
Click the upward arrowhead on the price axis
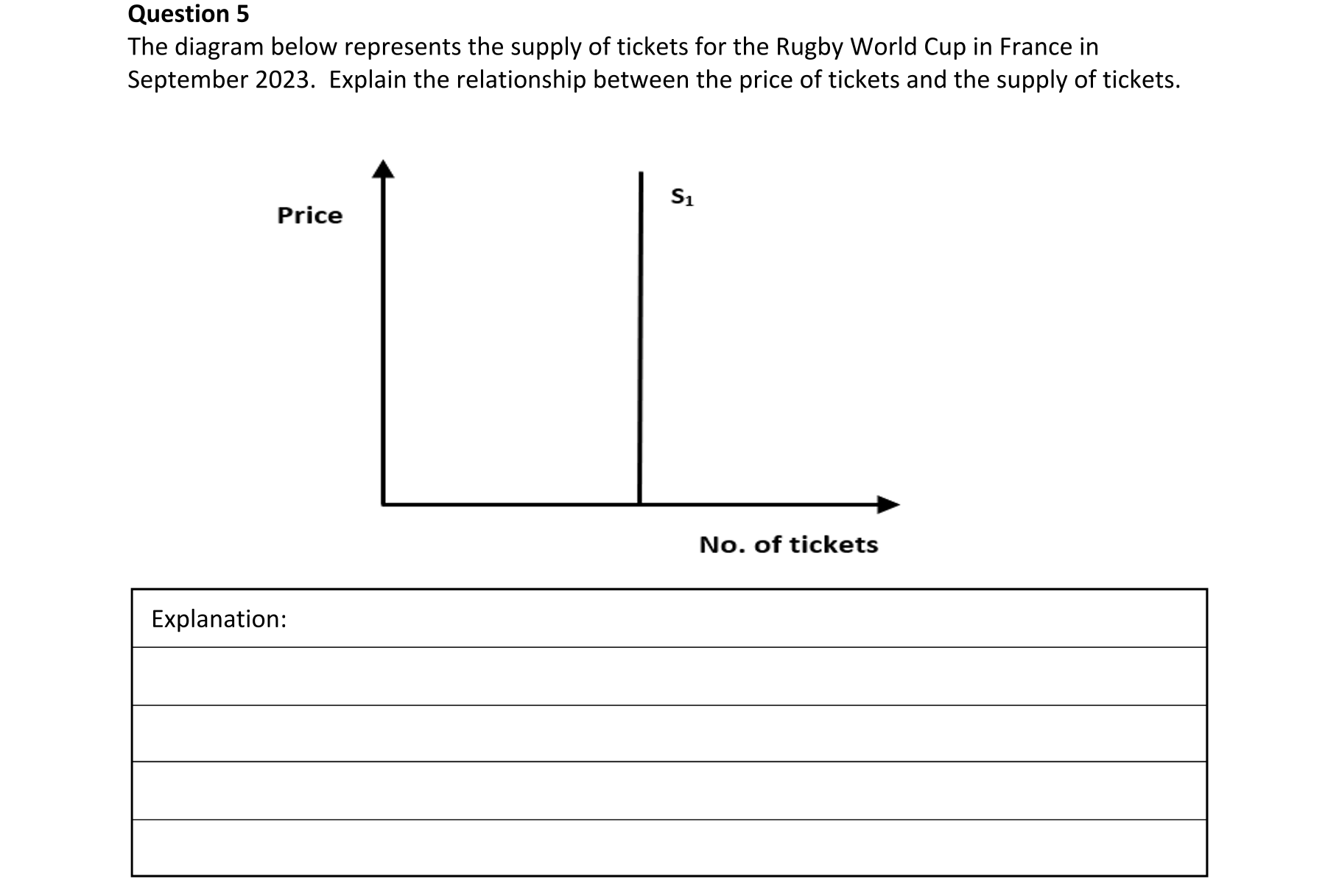tap(383, 169)
